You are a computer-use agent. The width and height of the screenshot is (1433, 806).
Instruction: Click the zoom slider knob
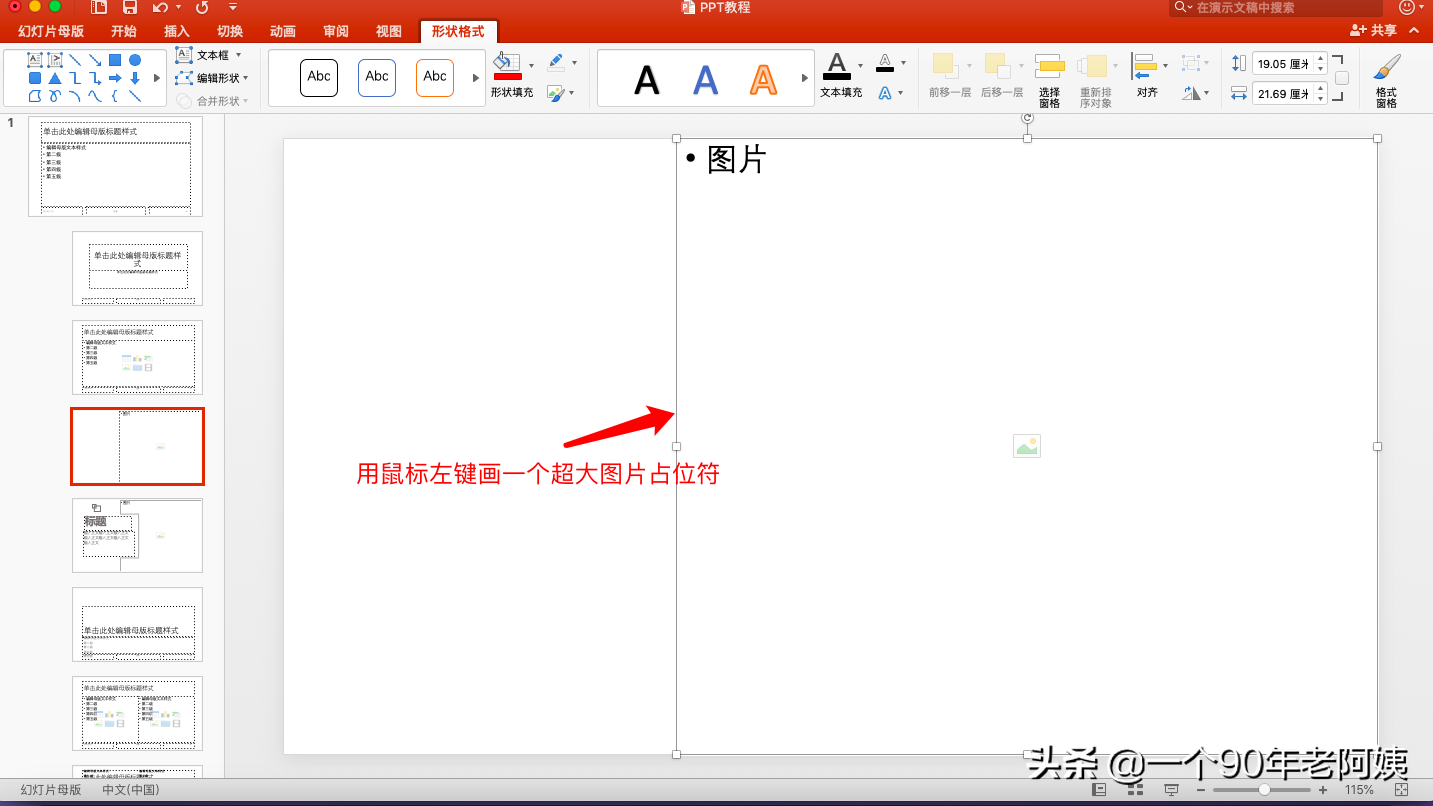[1265, 790]
